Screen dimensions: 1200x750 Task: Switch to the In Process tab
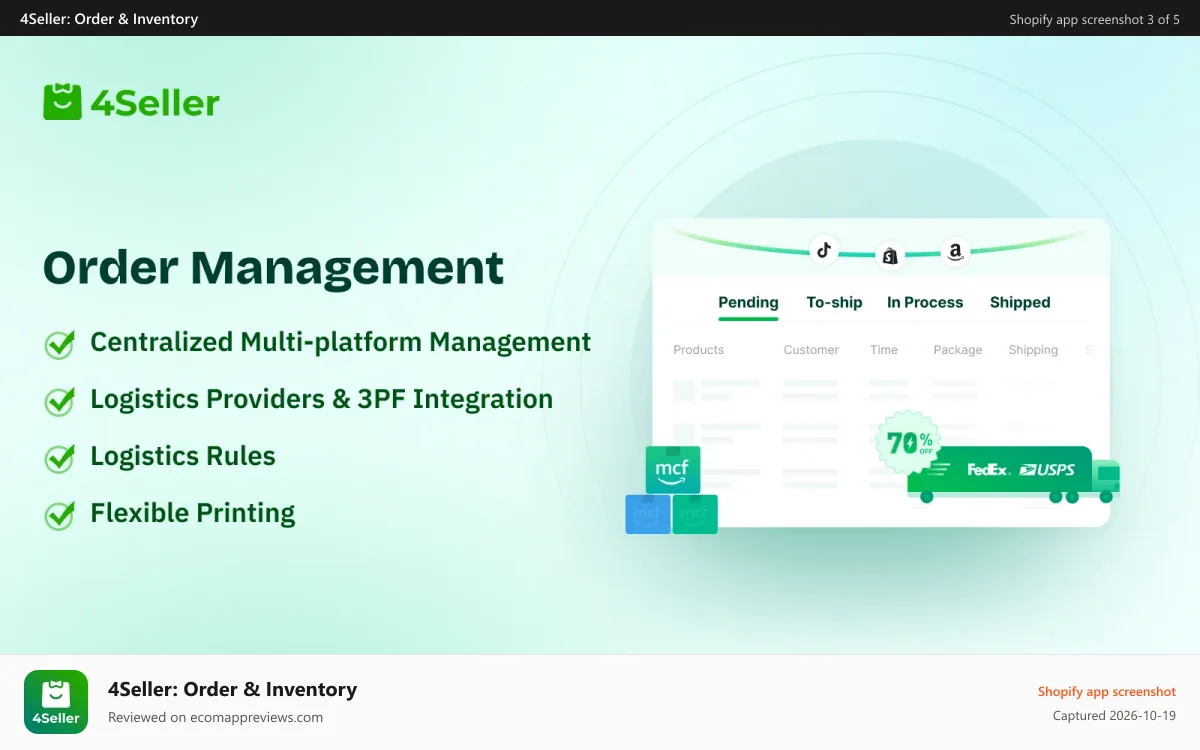(925, 302)
